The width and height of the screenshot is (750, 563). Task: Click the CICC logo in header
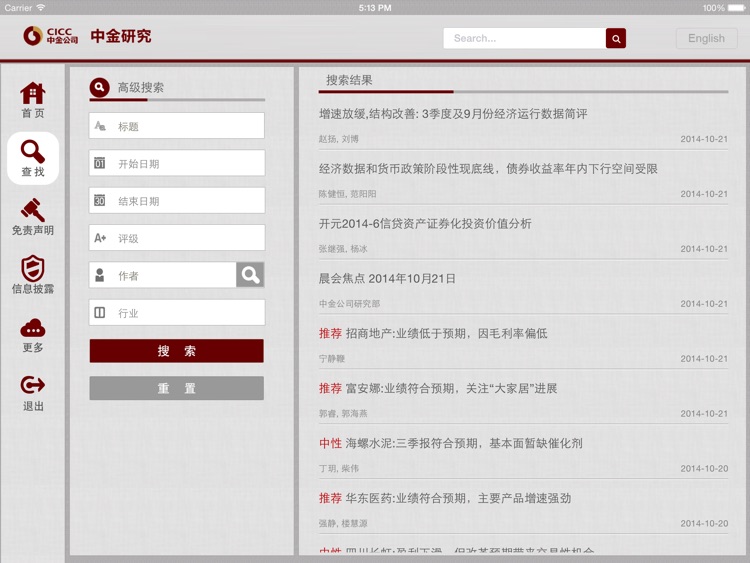[51, 36]
